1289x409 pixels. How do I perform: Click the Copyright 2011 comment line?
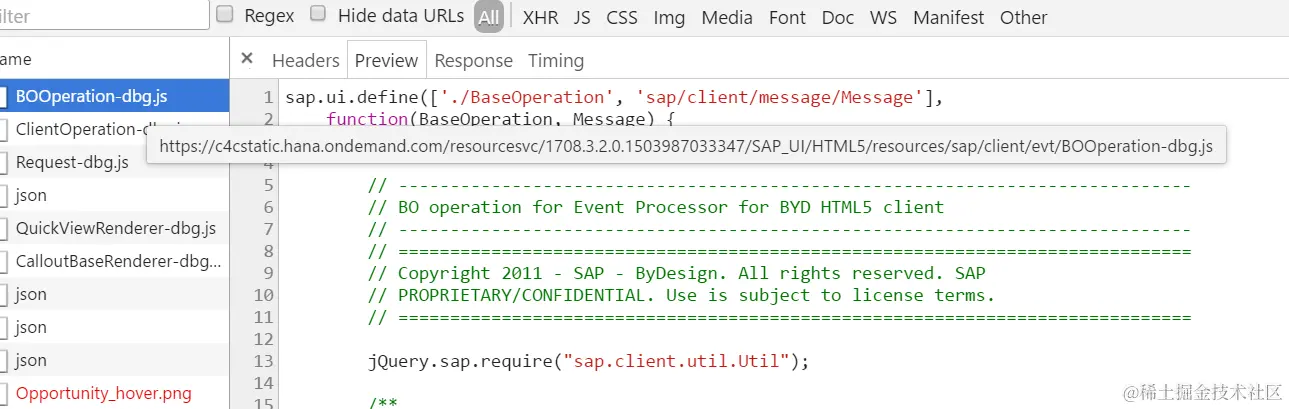(676, 273)
